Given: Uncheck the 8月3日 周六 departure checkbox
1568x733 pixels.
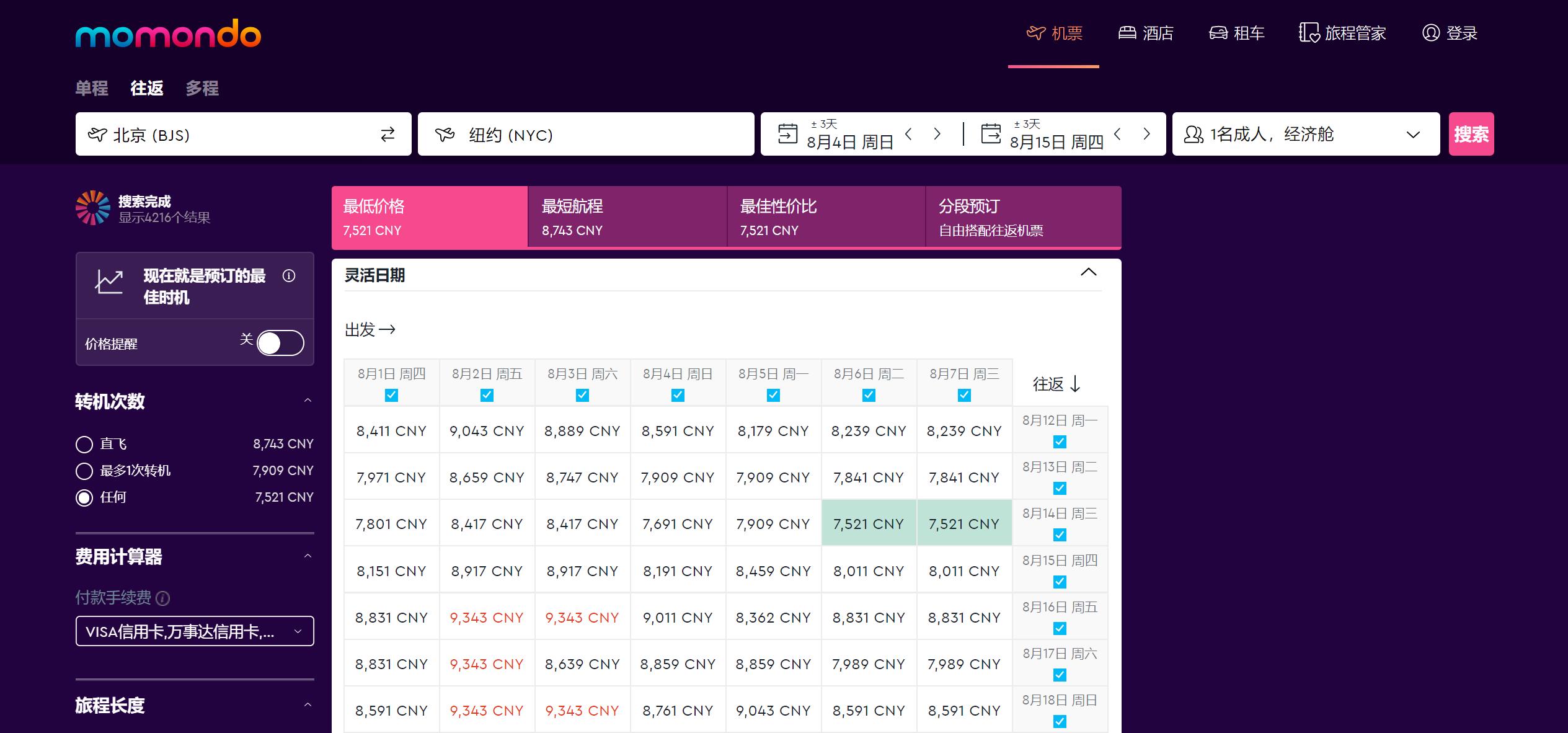Looking at the screenshot, I should [x=582, y=395].
